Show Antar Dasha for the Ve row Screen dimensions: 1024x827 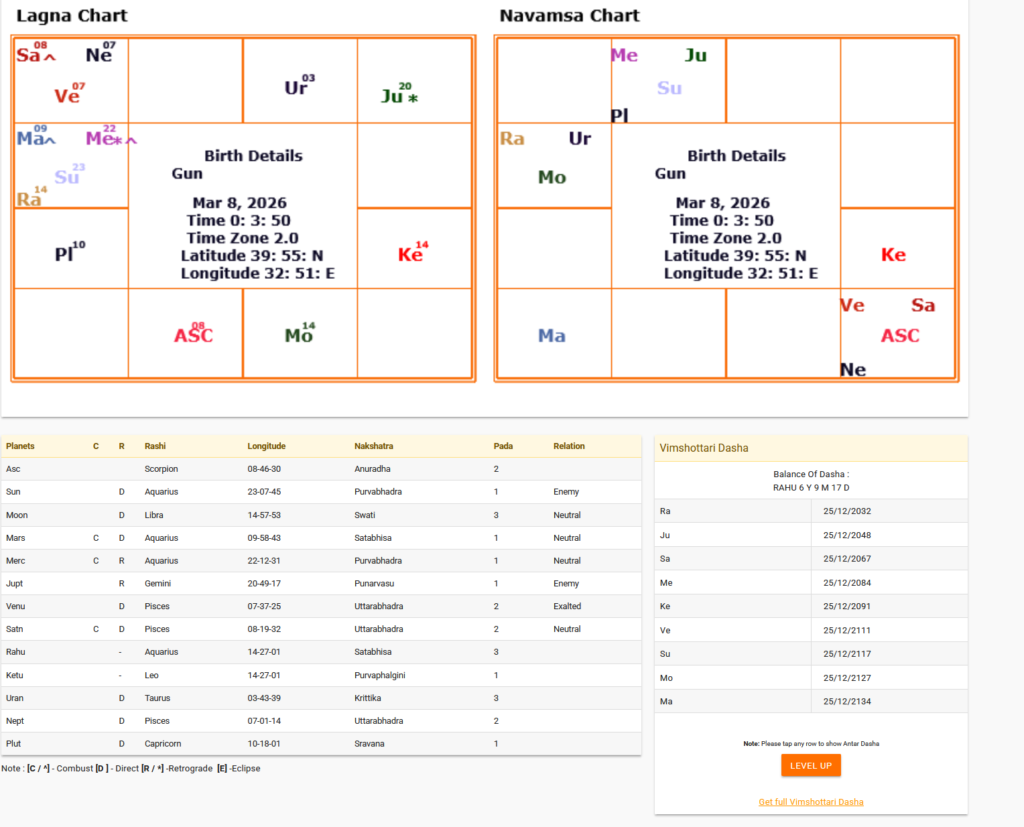810,630
